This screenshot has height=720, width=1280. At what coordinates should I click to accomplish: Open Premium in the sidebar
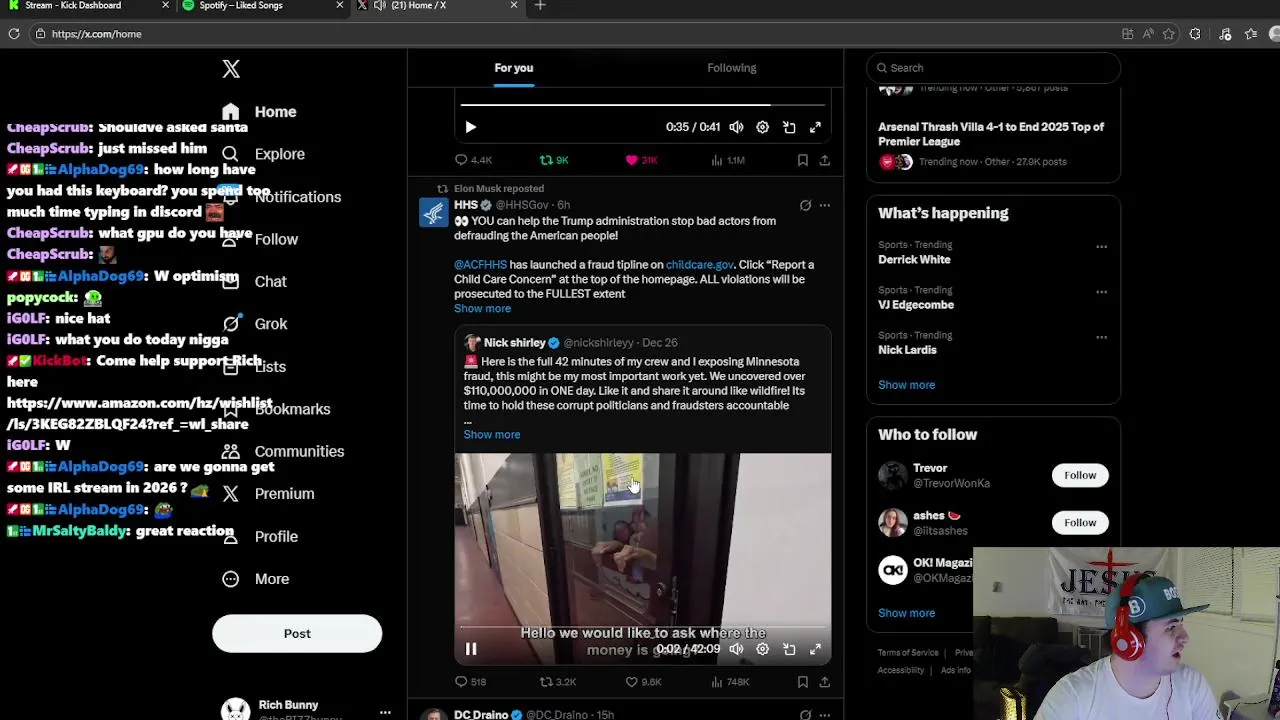tap(268, 494)
